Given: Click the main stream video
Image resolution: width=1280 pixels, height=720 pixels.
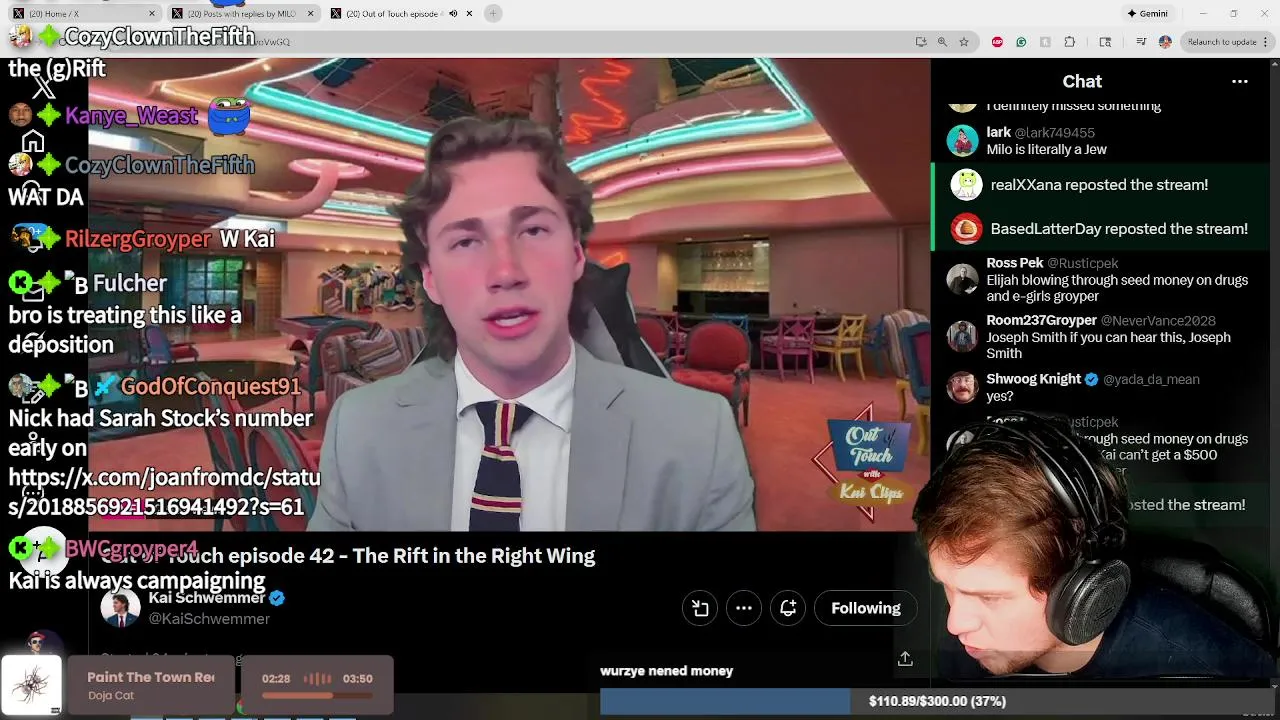Looking at the screenshot, I should pos(509,294).
